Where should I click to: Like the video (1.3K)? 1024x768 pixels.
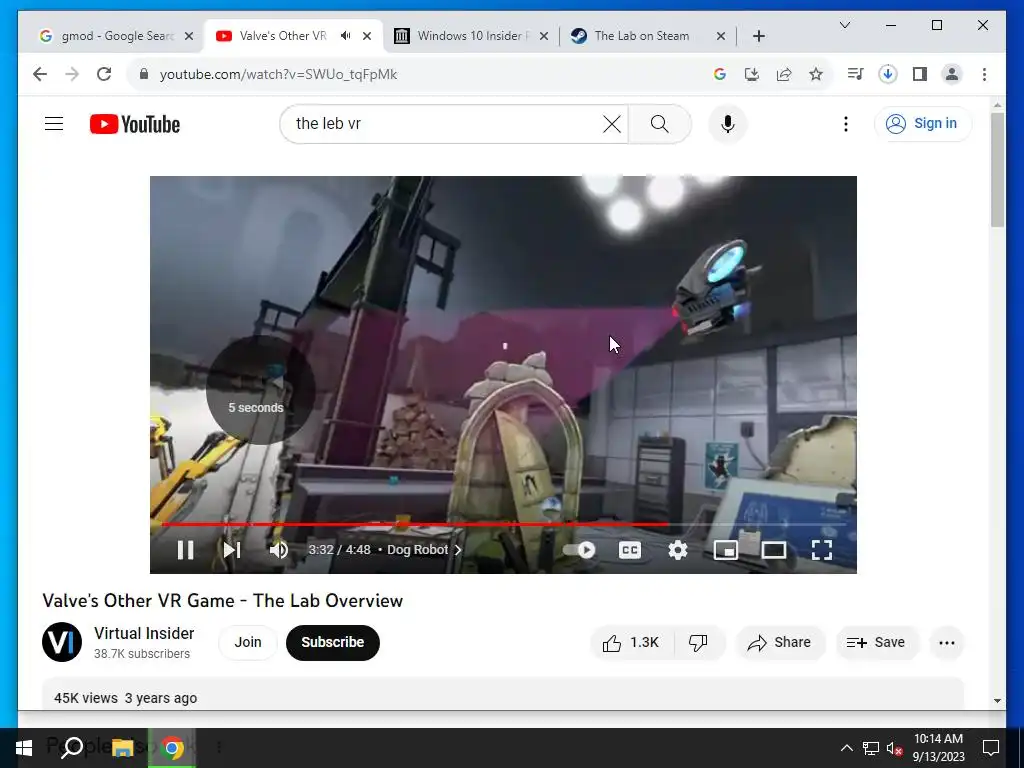click(x=631, y=643)
